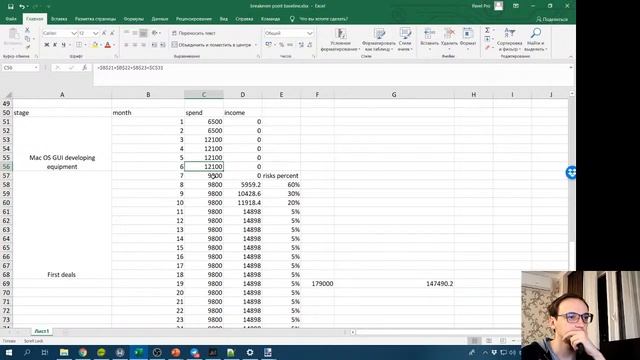Viewport: 640px width, 360px height.
Task: Toggle bottom vertical alignment in ribbon
Action: point(143,33)
